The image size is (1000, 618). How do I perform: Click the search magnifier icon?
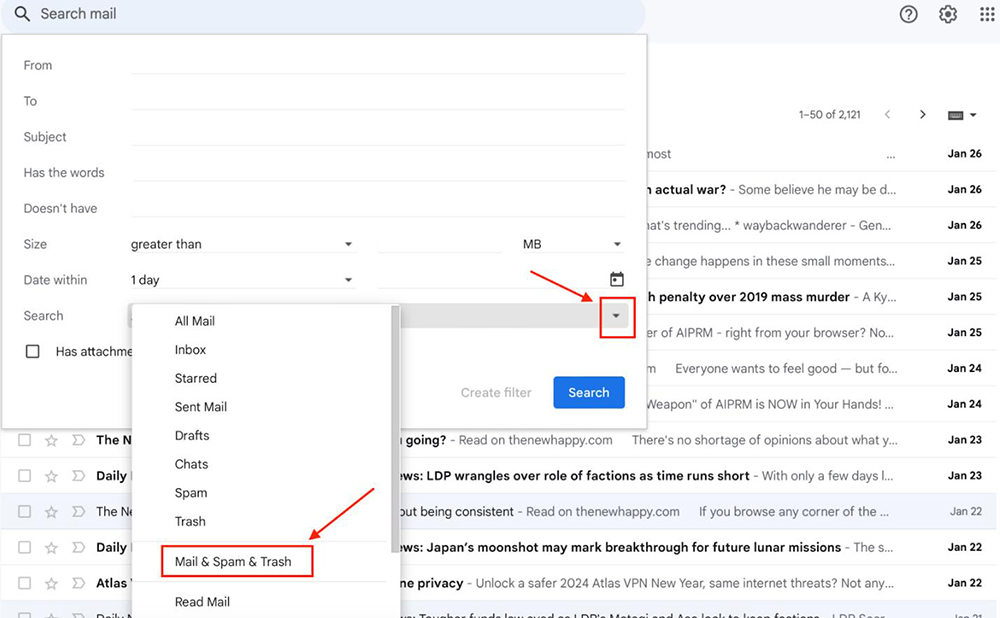[x=22, y=14]
